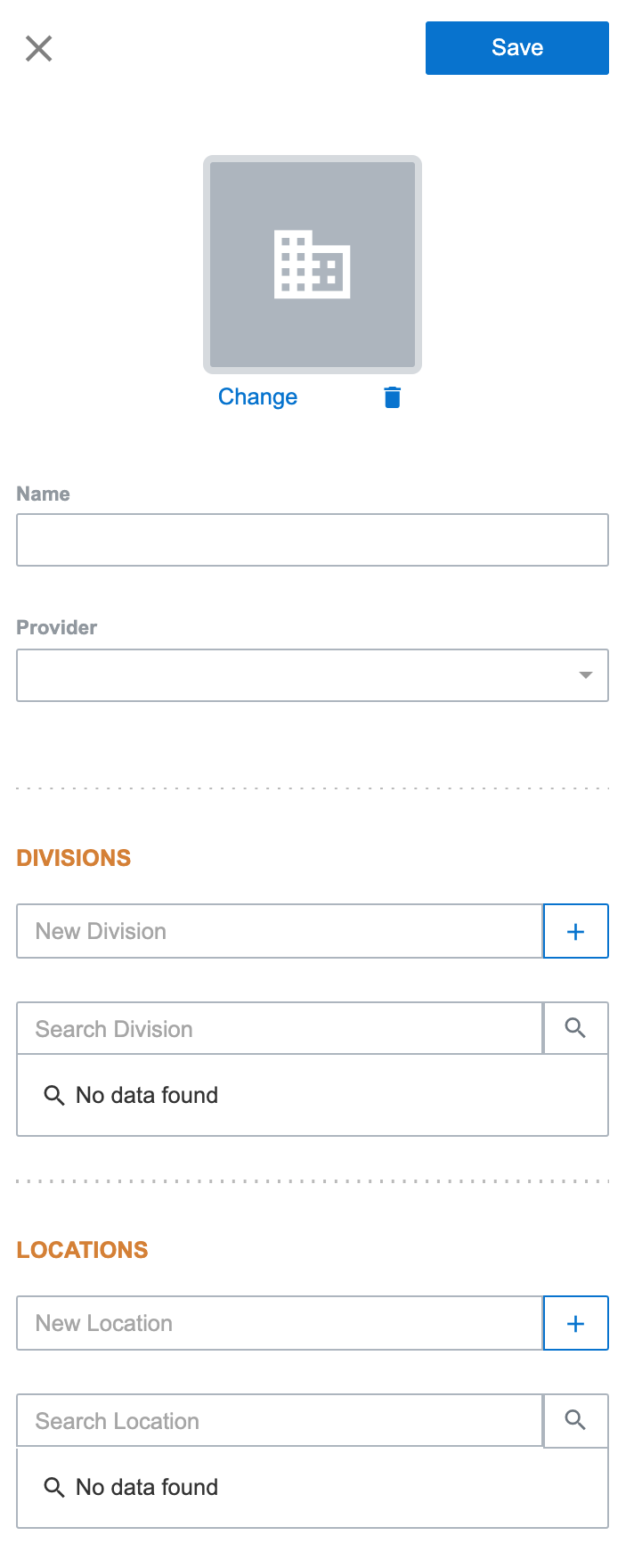Focus the Search Location input
634x1568 pixels.
coord(280,1421)
